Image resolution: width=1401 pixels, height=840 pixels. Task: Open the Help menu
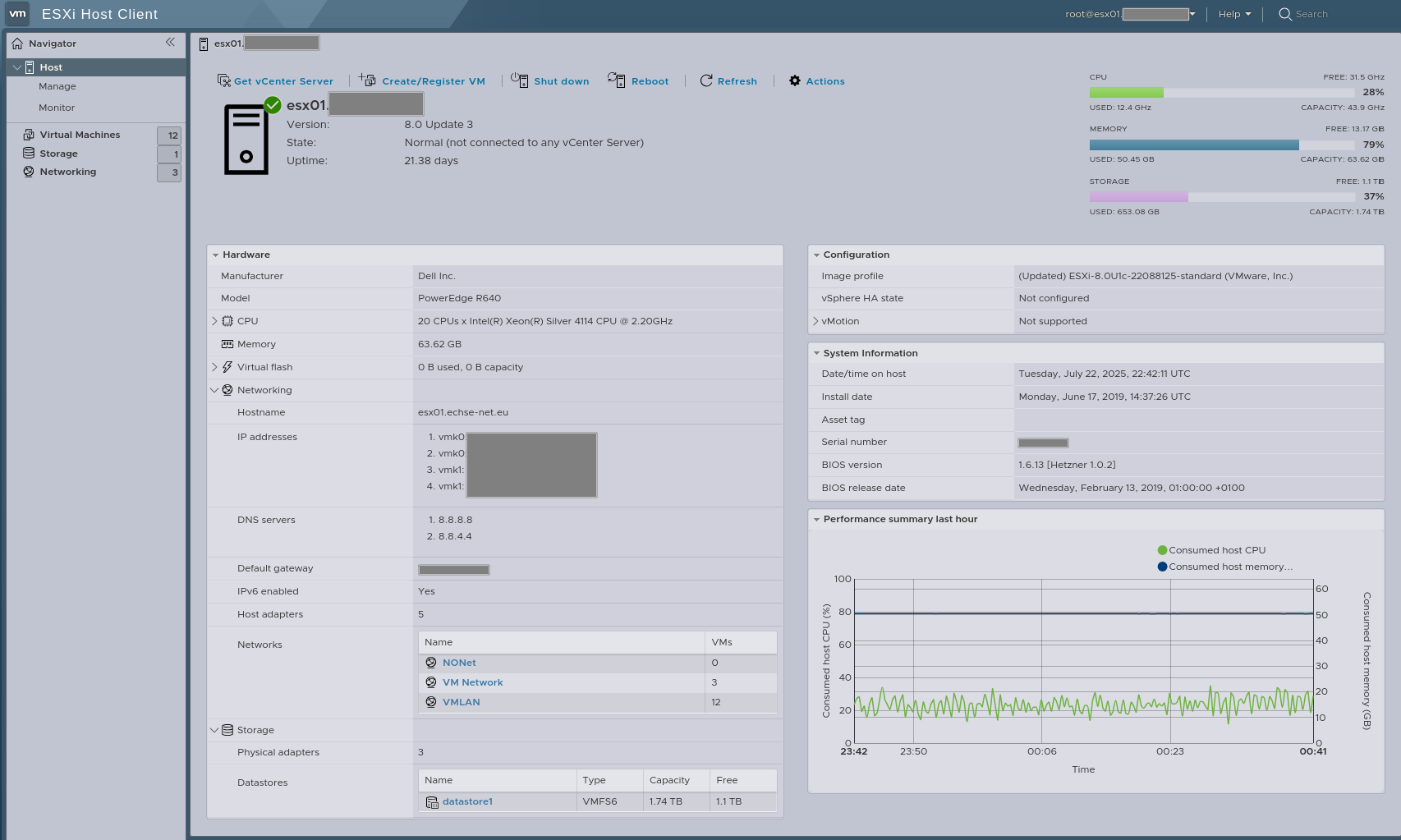(x=1234, y=14)
